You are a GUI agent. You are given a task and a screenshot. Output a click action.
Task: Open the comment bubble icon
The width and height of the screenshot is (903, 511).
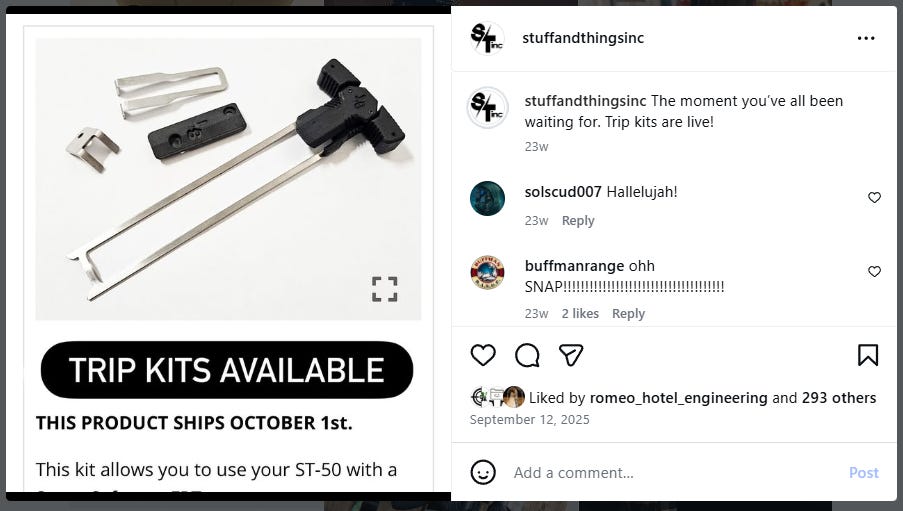527,355
